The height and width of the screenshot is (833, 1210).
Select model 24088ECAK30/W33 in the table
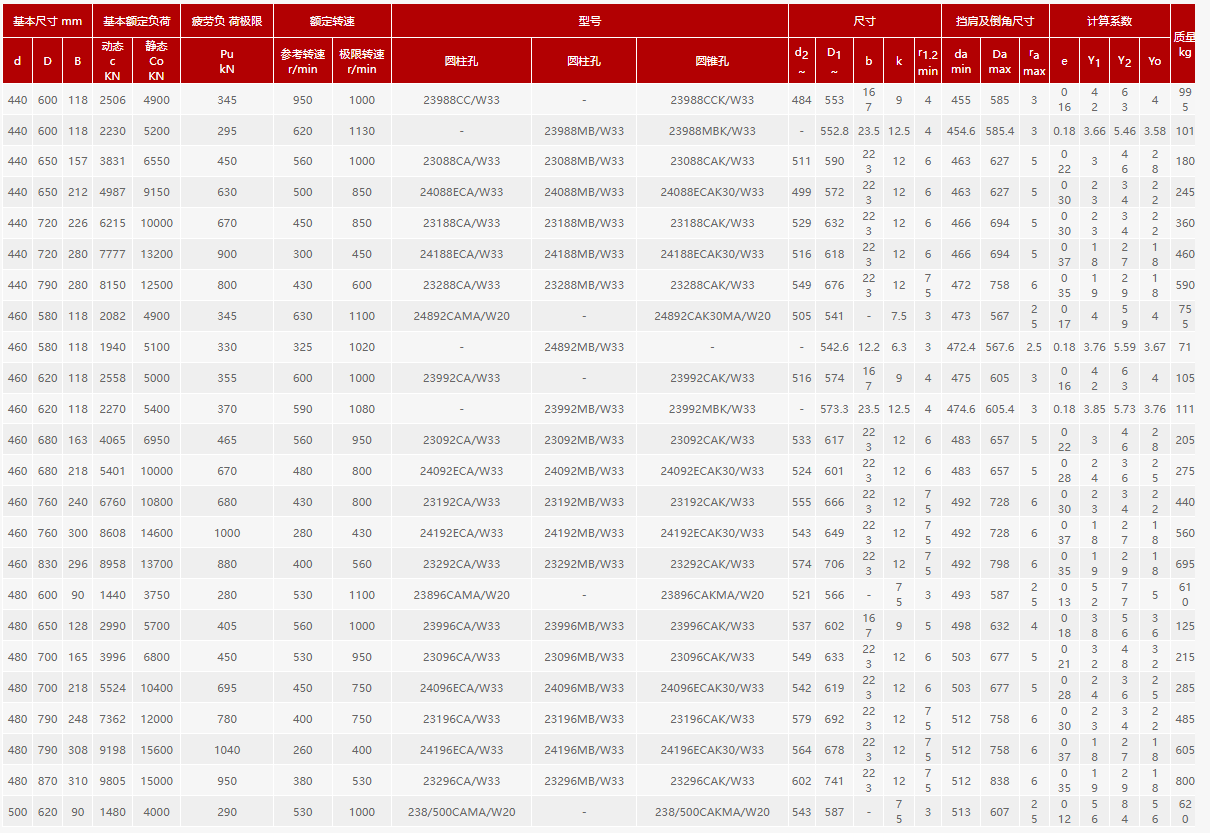712,193
